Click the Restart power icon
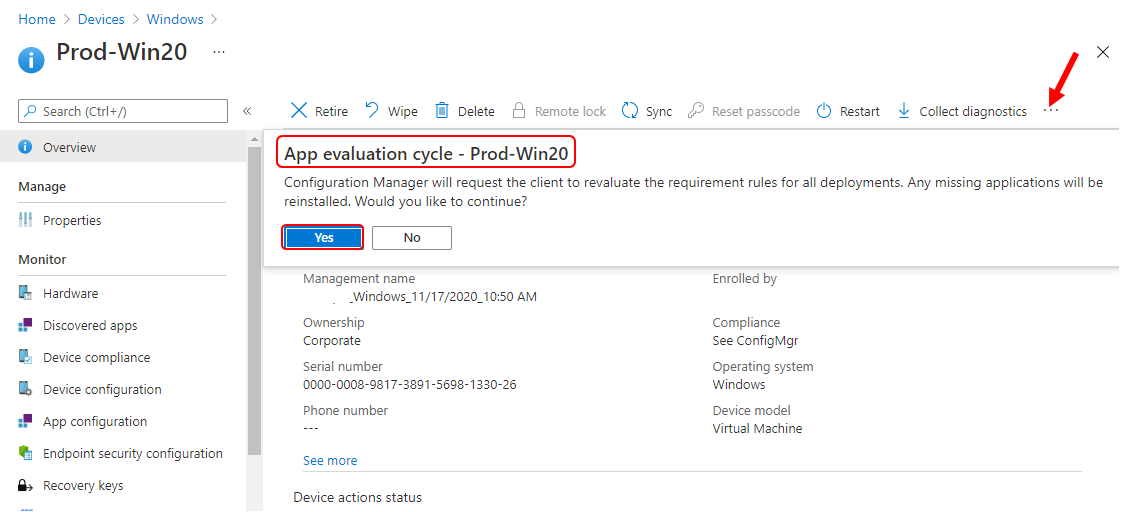Image resolution: width=1121 pixels, height=512 pixels. [824, 110]
